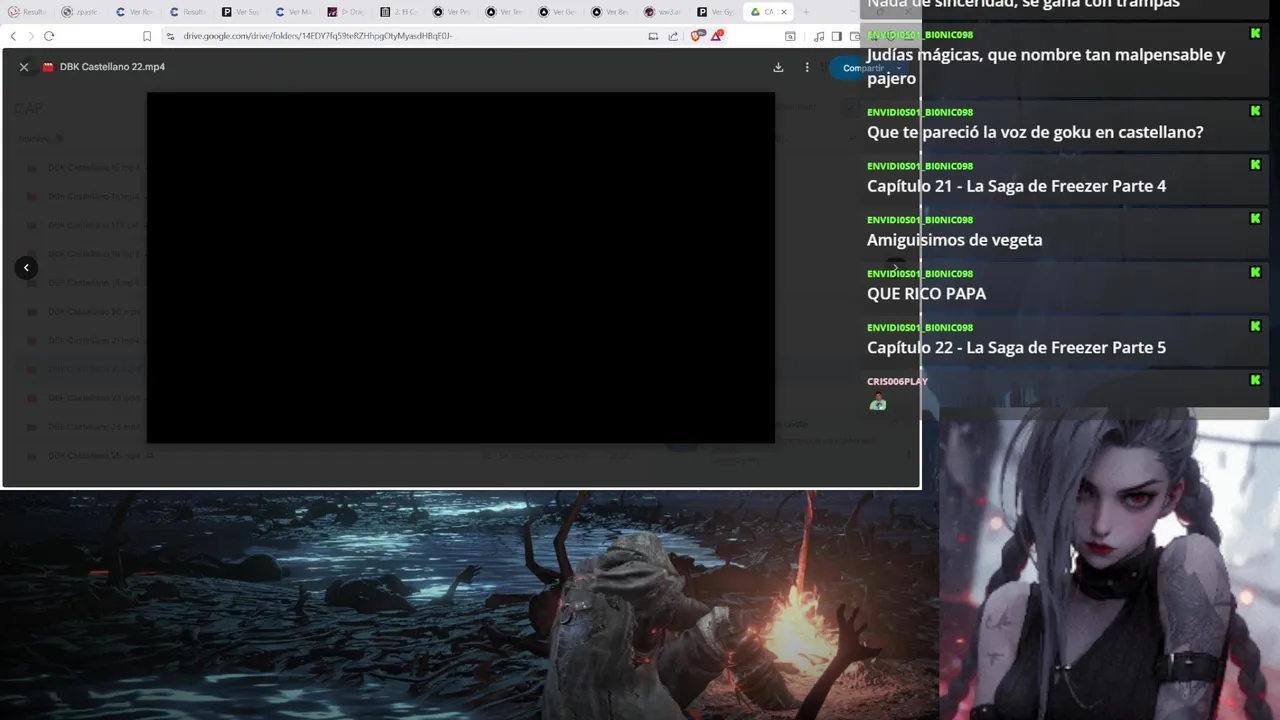Switch to the El Ca tab
1280x720 pixels.
pos(400,12)
